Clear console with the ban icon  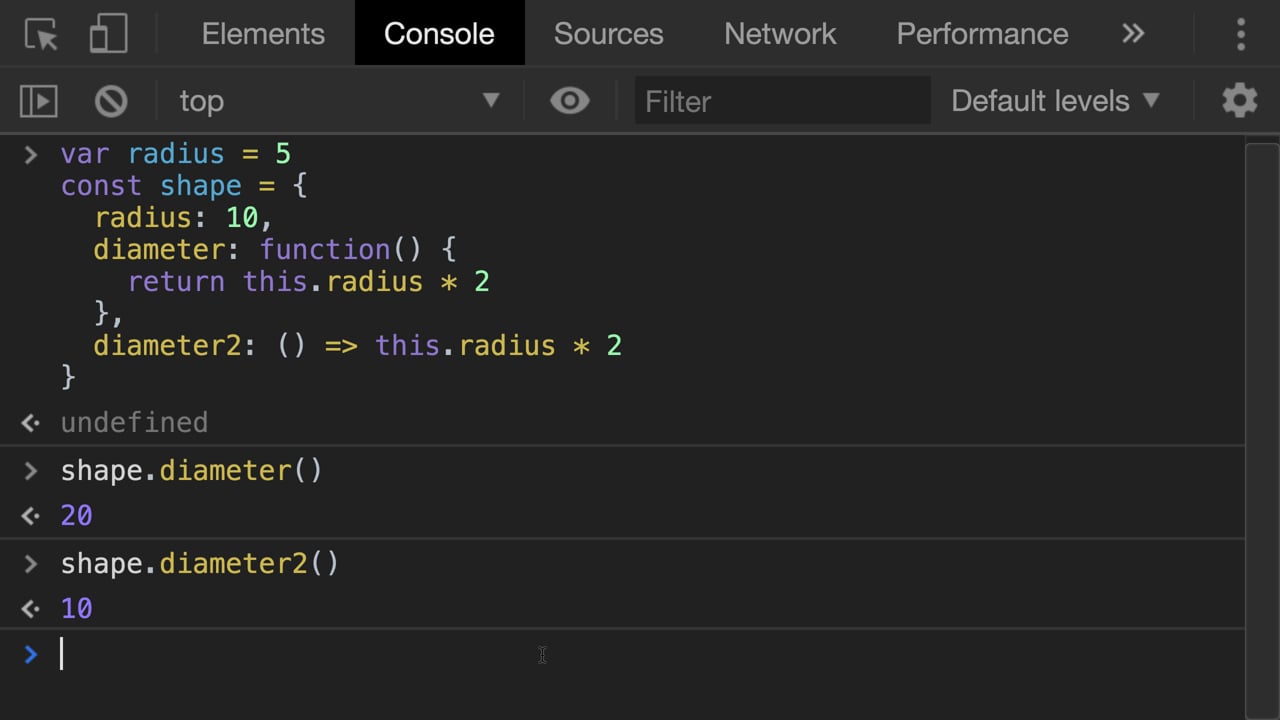point(111,101)
